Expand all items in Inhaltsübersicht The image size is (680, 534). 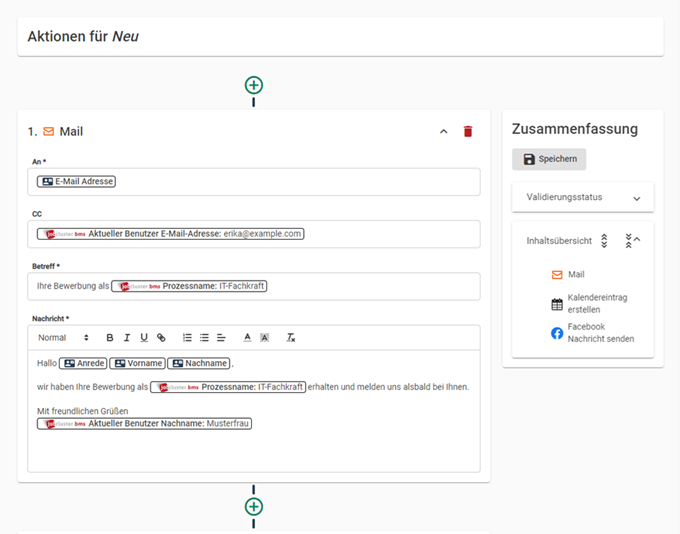point(604,241)
